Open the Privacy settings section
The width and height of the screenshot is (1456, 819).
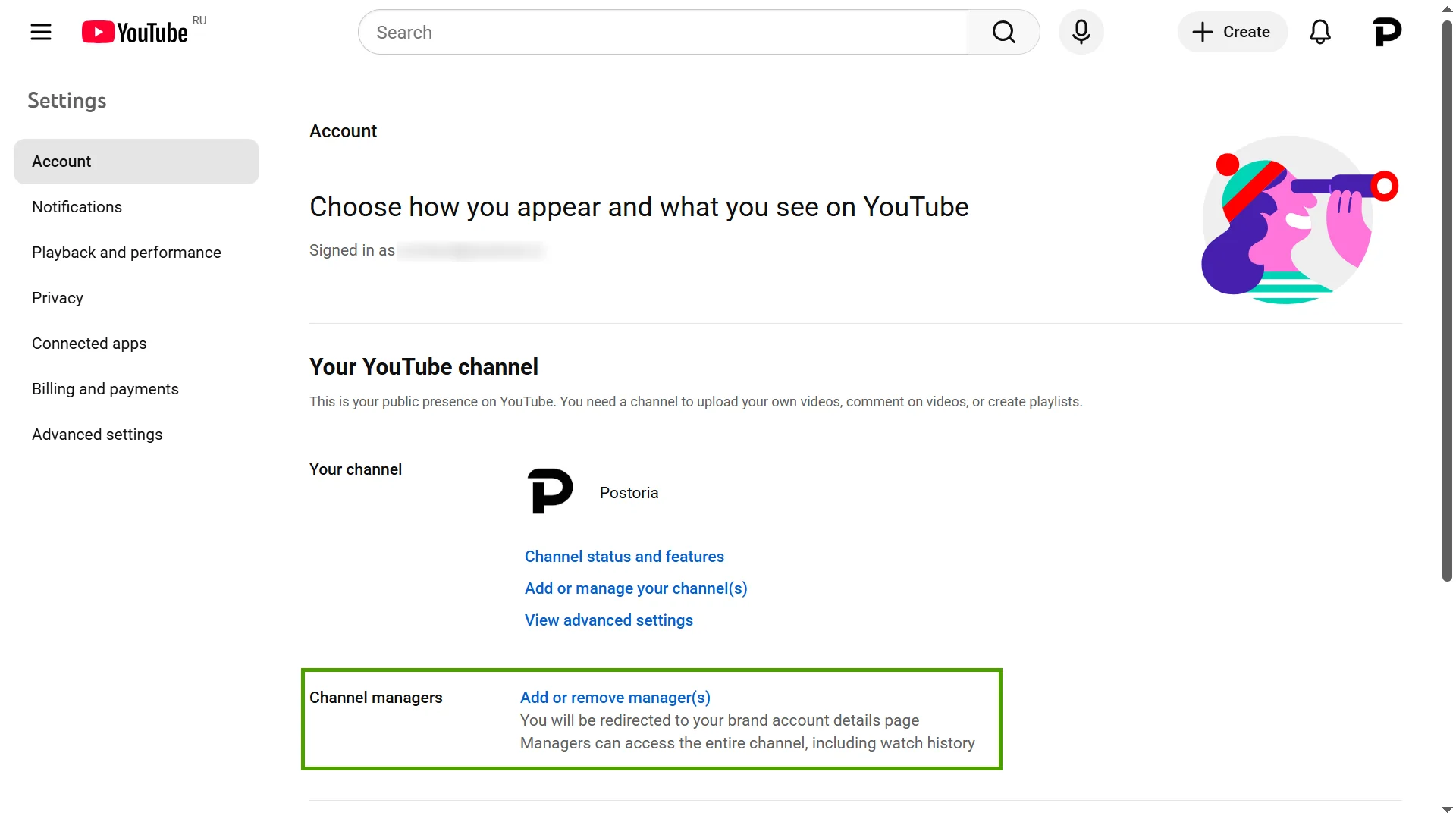(x=57, y=297)
